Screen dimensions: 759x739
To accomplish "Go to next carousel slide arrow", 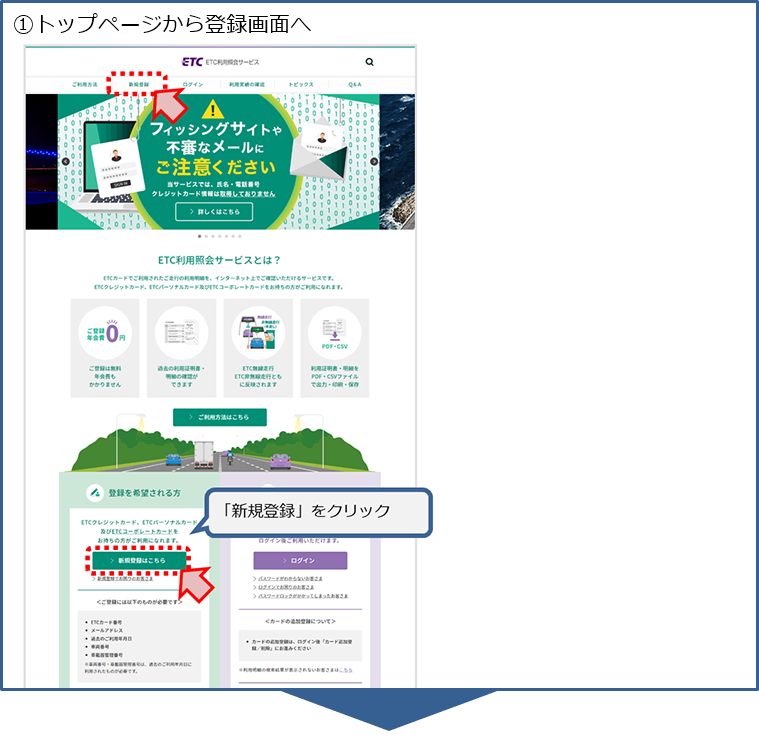I will point(374,162).
